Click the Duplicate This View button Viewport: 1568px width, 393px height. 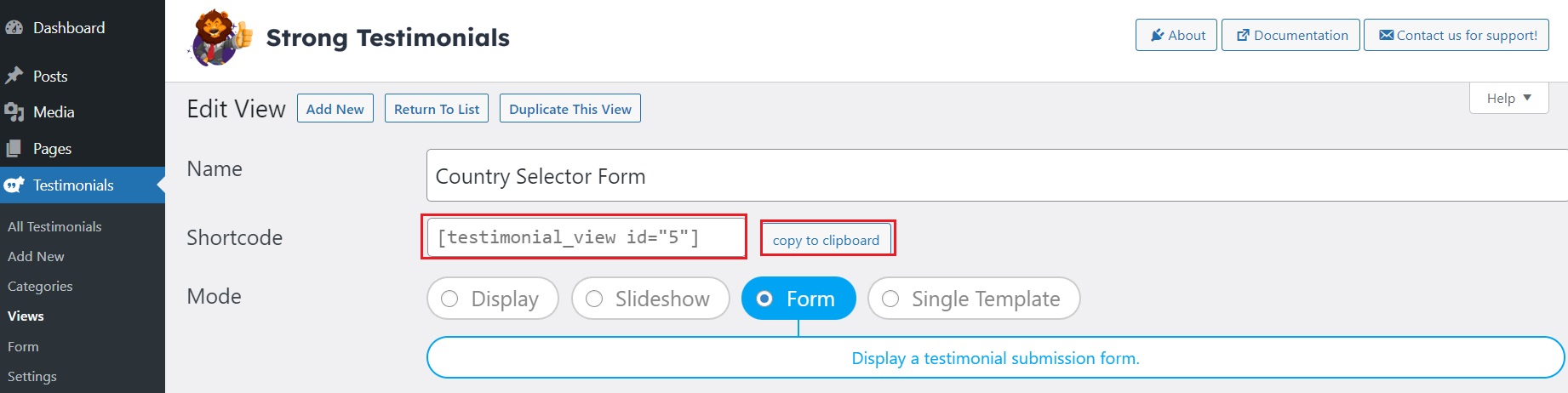570,109
